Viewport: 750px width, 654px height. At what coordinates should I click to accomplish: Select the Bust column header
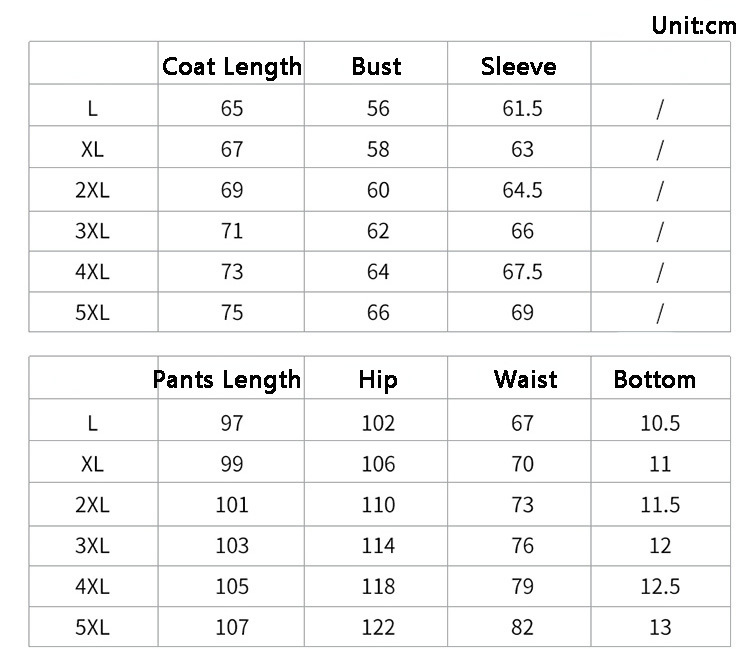[x=376, y=67]
